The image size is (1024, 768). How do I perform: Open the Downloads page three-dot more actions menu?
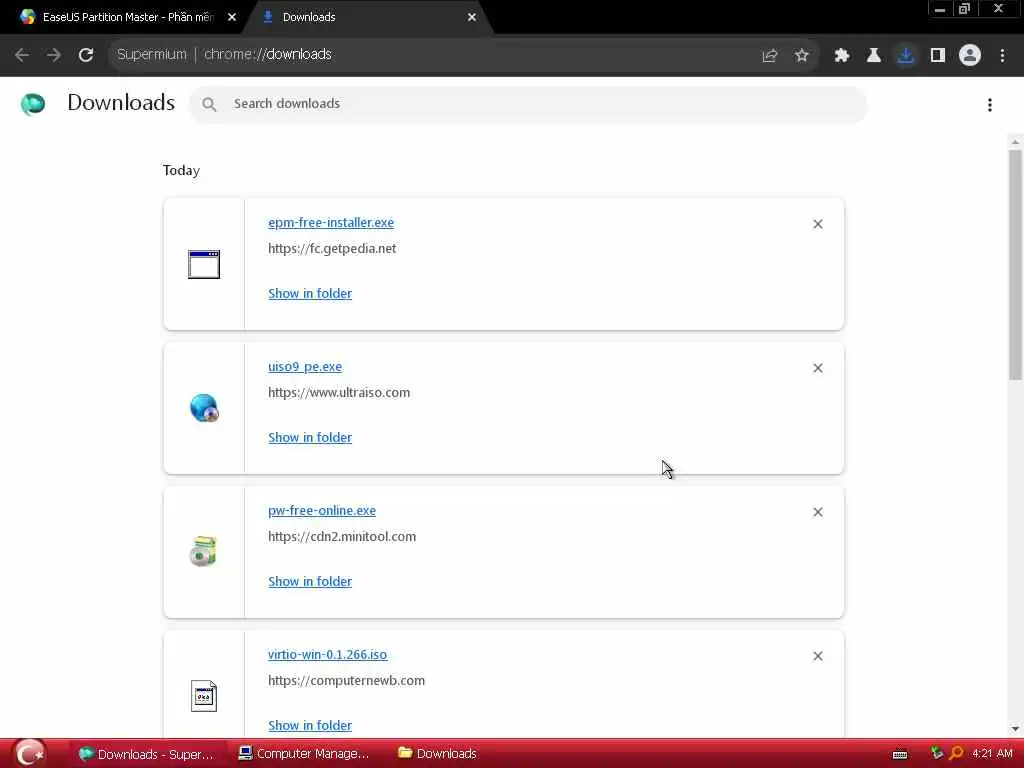[990, 104]
